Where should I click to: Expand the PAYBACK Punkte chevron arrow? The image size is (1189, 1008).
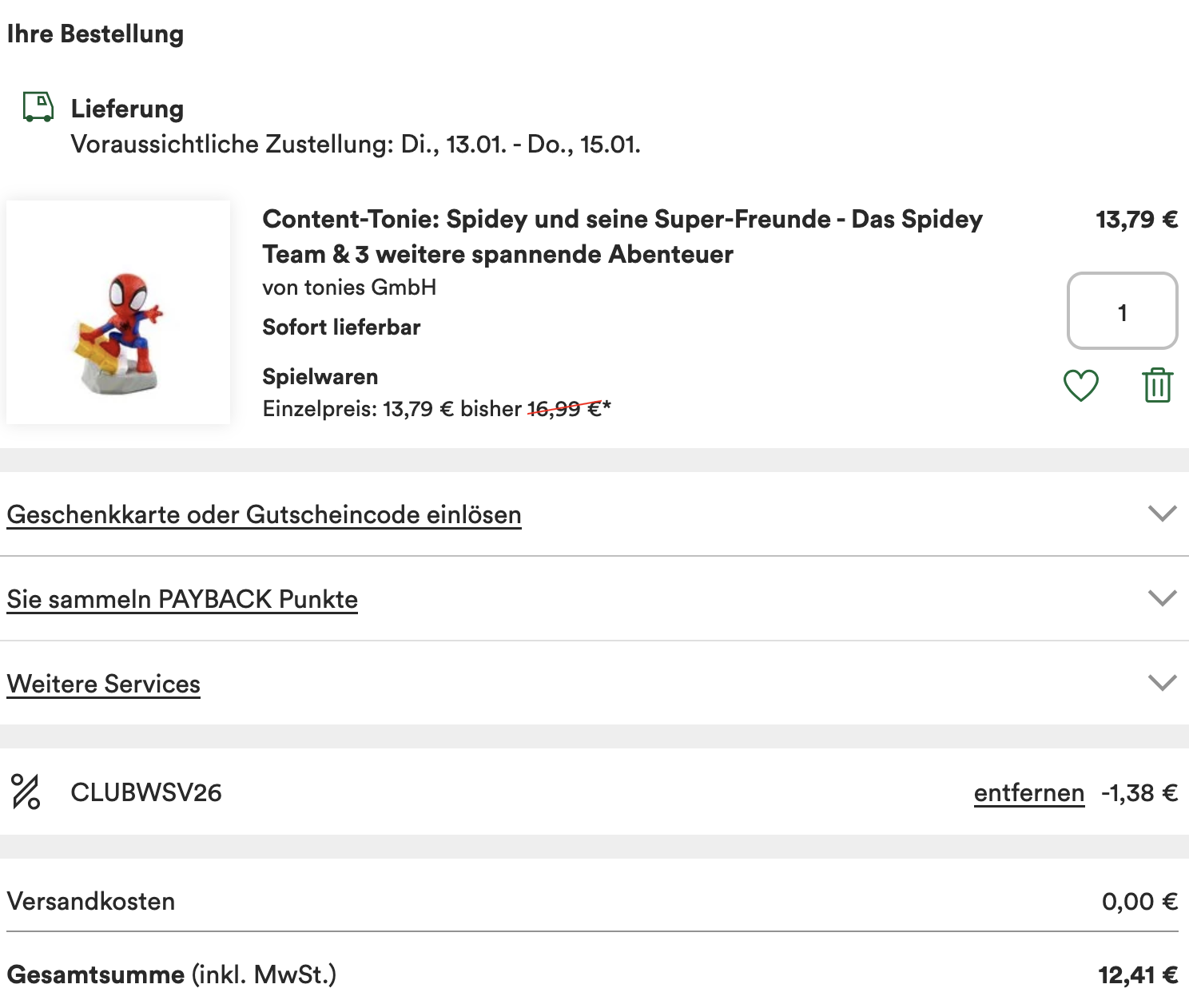[x=1162, y=598]
